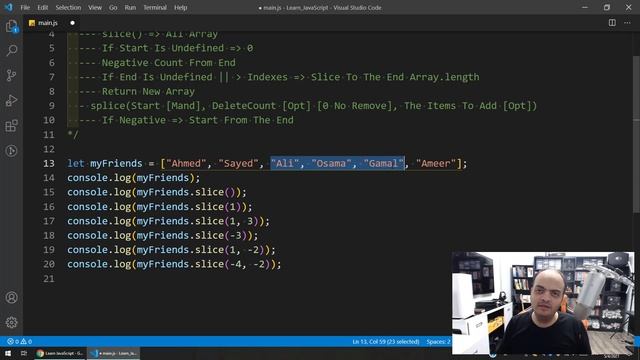
Task: Click the VS Code logo in title bar
Action: 8,7
